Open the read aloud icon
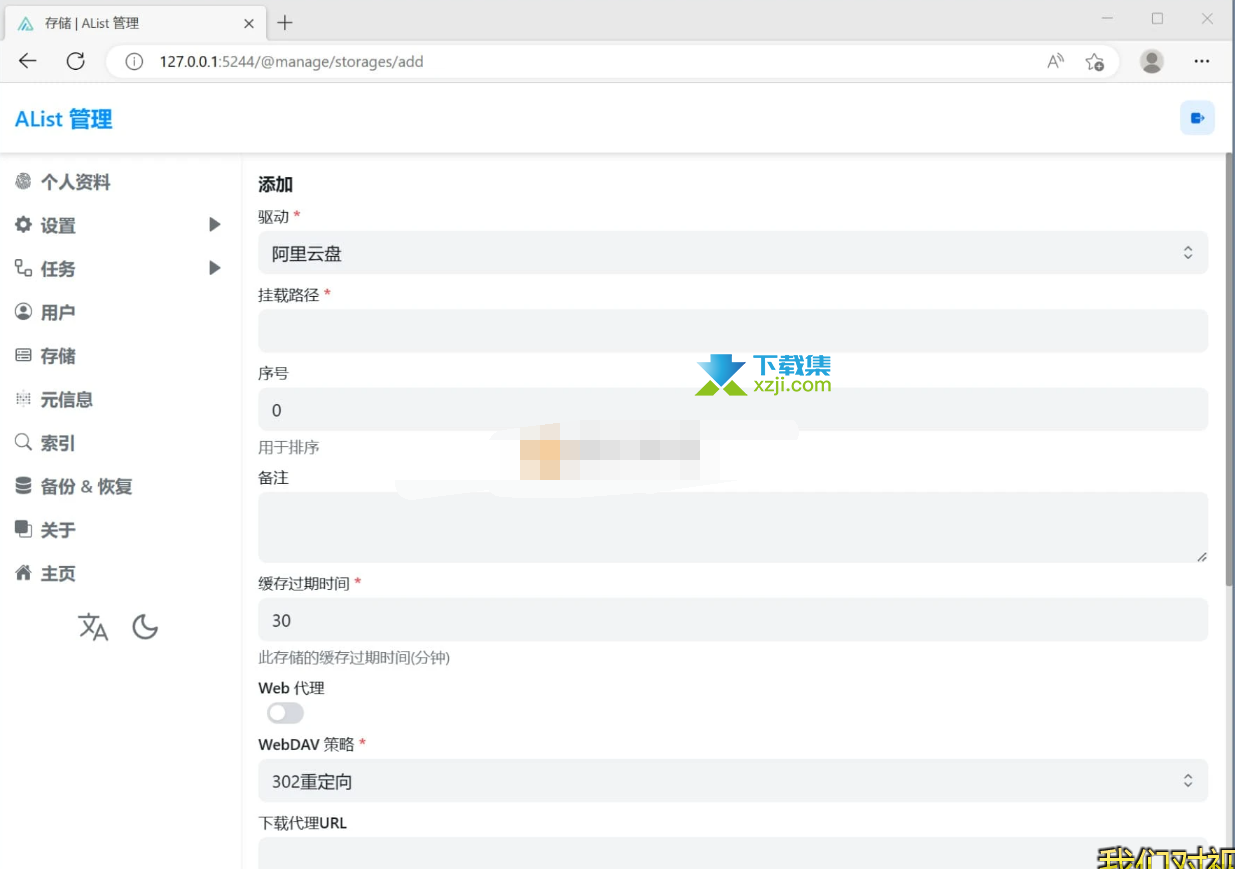1235x869 pixels. (x=1055, y=62)
